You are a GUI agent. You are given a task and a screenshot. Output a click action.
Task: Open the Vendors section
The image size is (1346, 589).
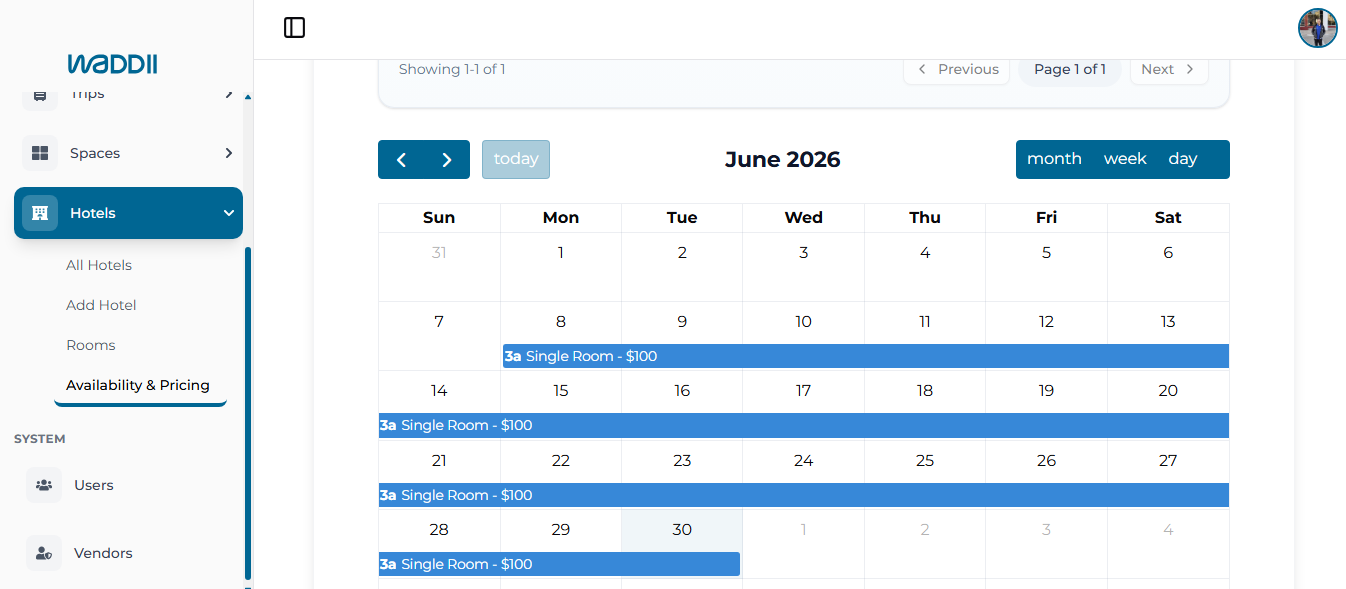pyautogui.click(x=103, y=553)
